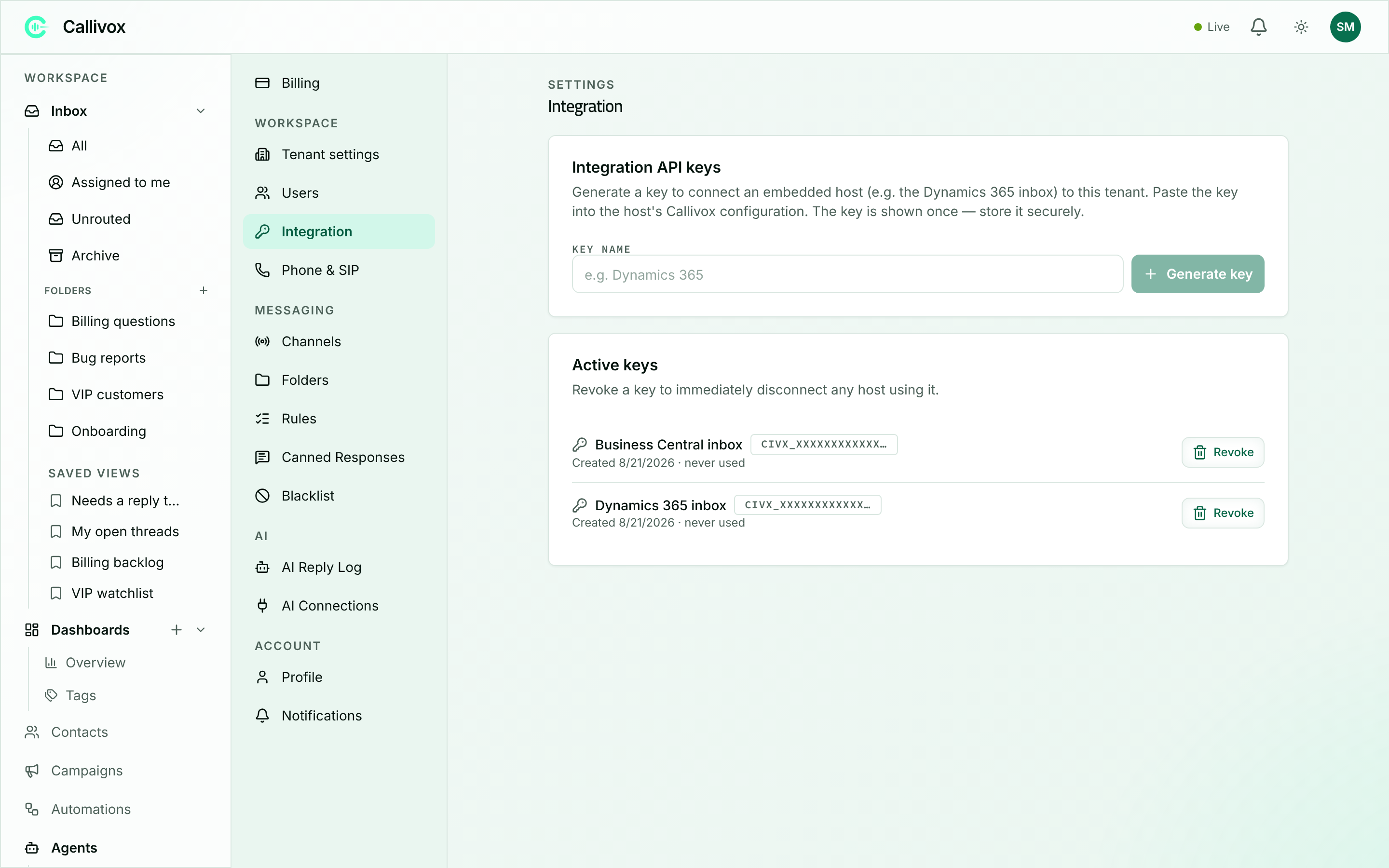The width and height of the screenshot is (1389, 868).
Task: Open the Bug reports folder
Action: pos(127,358)
